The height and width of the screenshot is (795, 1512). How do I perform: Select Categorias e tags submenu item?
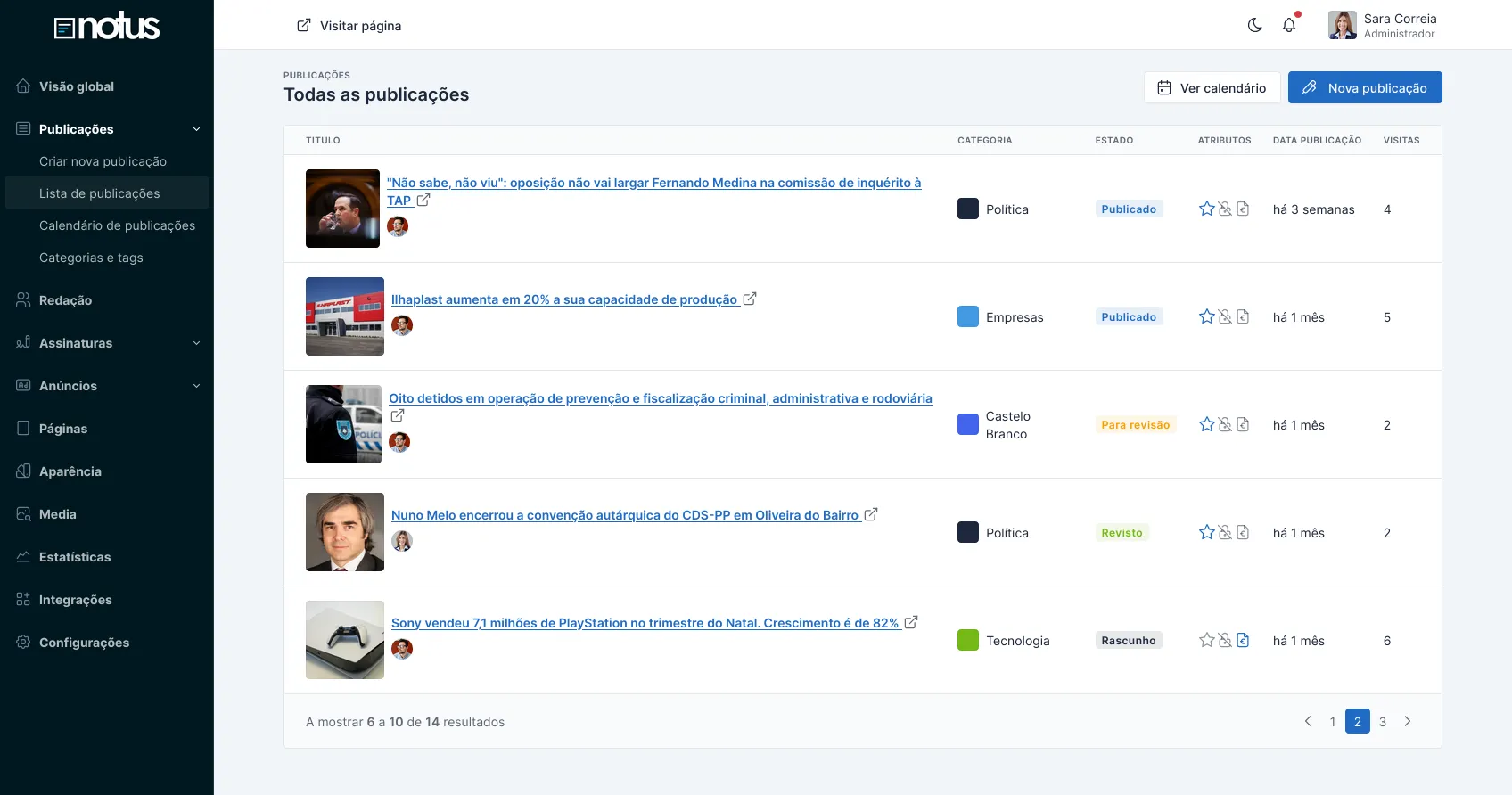(91, 258)
